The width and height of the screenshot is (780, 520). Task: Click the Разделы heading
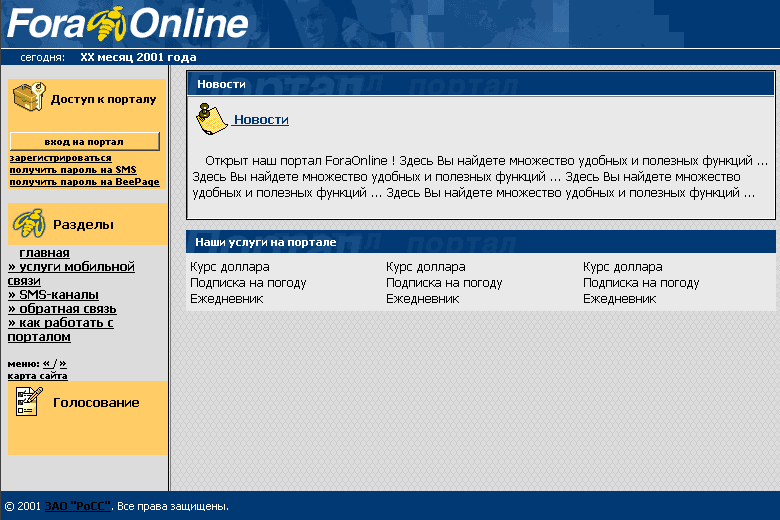point(83,224)
